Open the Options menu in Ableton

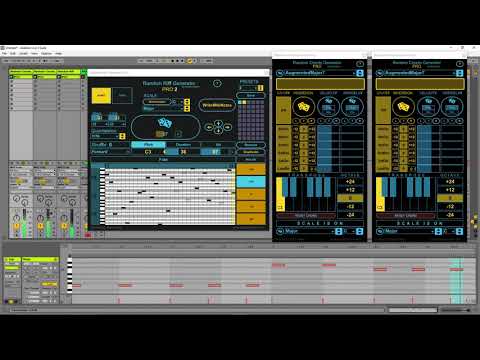tap(46, 53)
